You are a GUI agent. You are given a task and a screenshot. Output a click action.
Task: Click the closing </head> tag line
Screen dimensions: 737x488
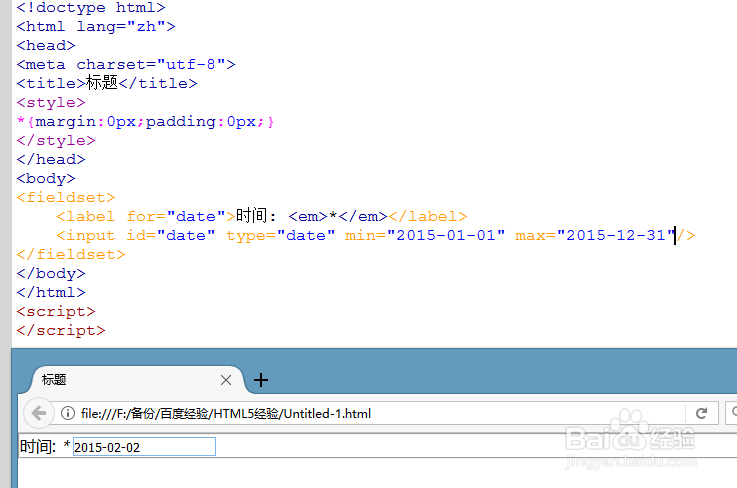(51, 159)
